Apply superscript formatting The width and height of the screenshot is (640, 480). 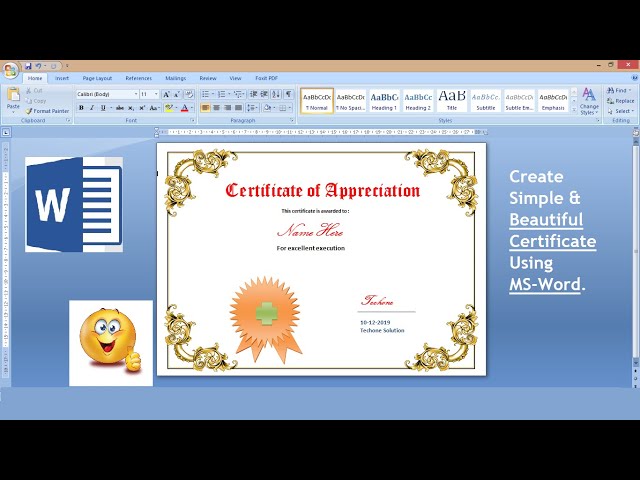pos(142,108)
